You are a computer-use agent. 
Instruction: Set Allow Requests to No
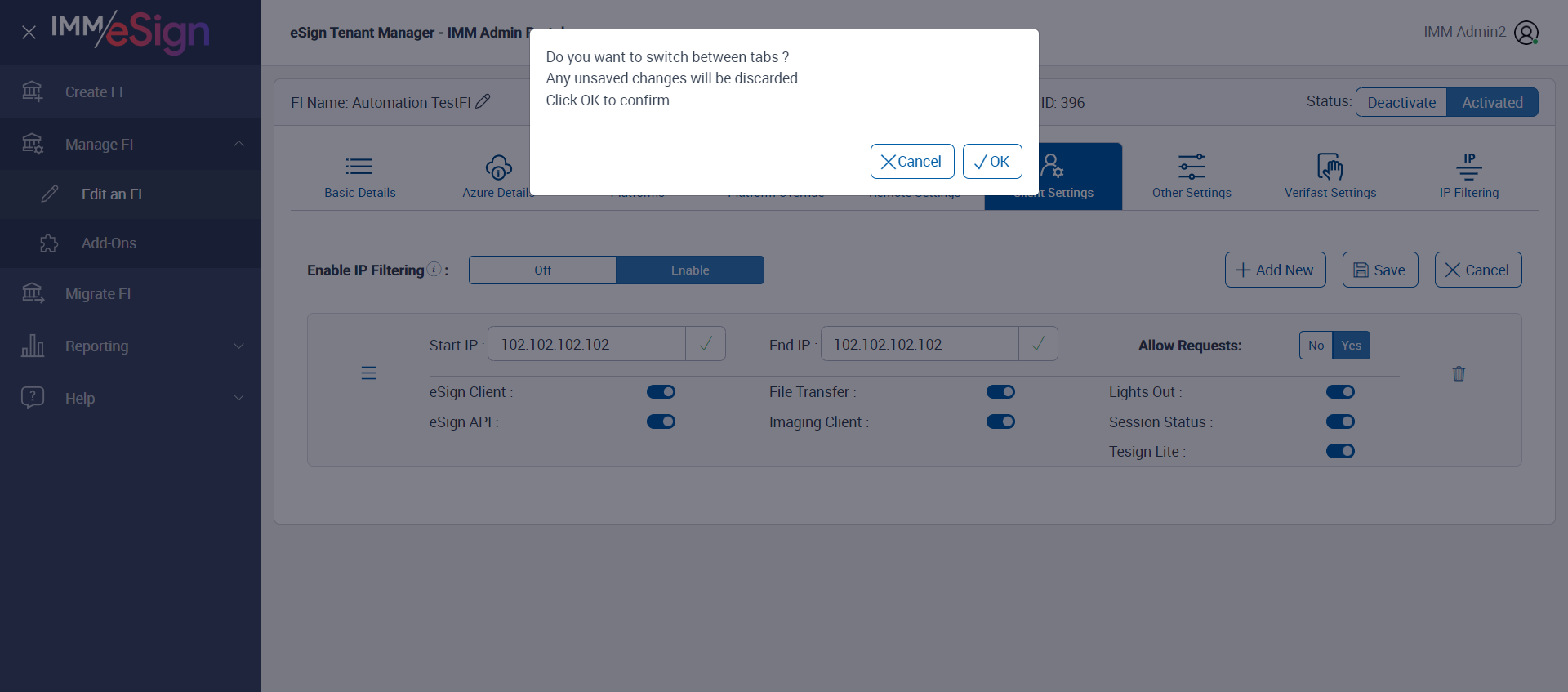[x=1316, y=346]
